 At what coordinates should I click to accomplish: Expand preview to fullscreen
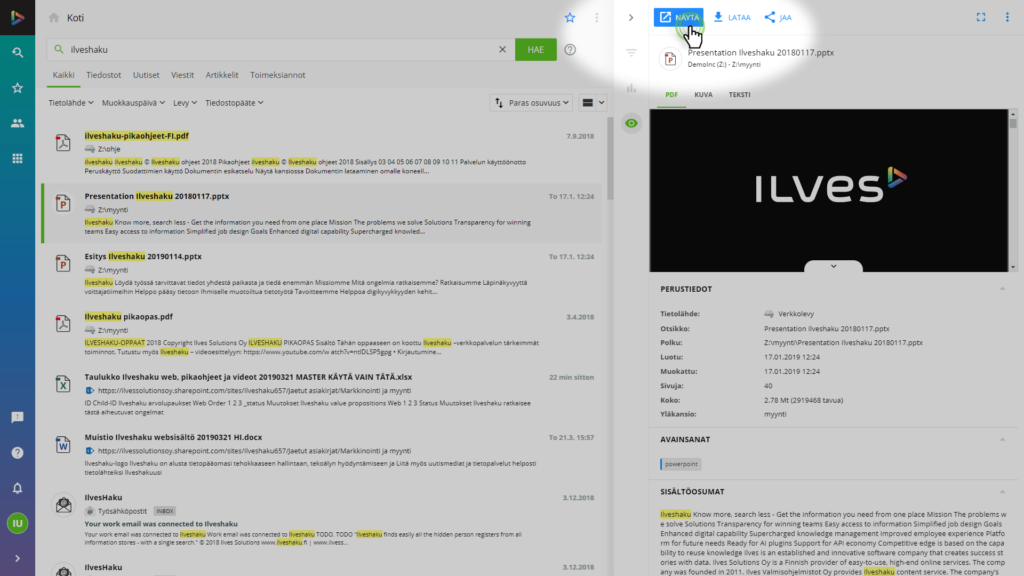click(x=981, y=18)
